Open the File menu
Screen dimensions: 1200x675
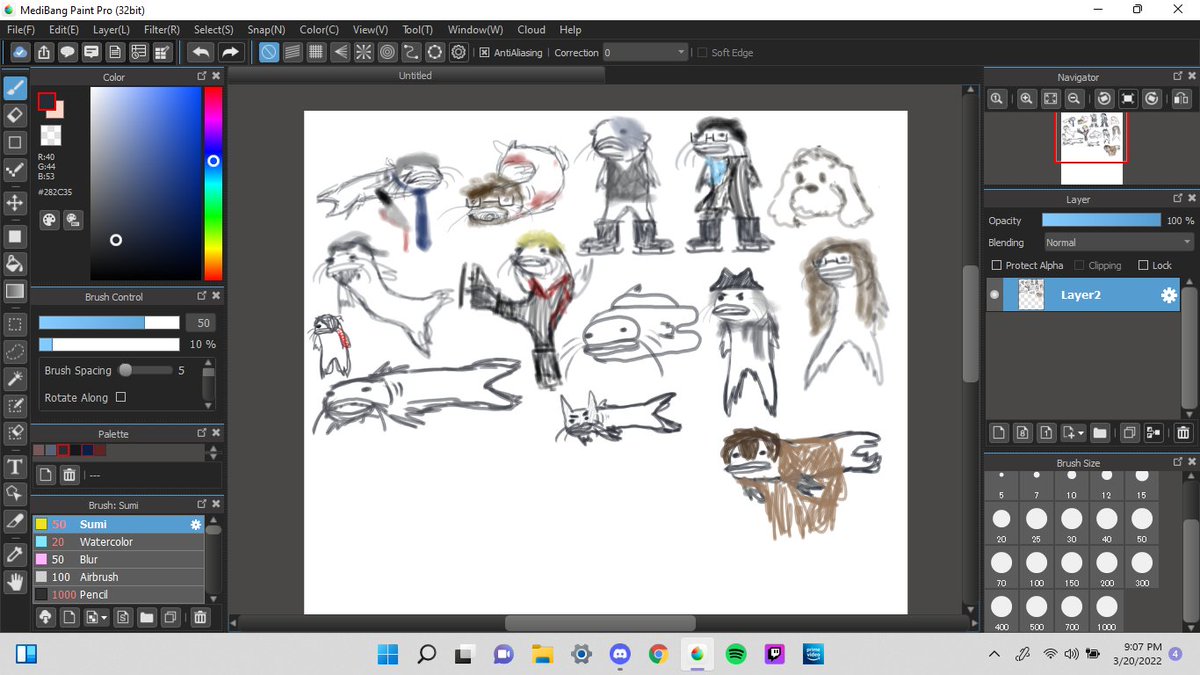[x=21, y=30]
